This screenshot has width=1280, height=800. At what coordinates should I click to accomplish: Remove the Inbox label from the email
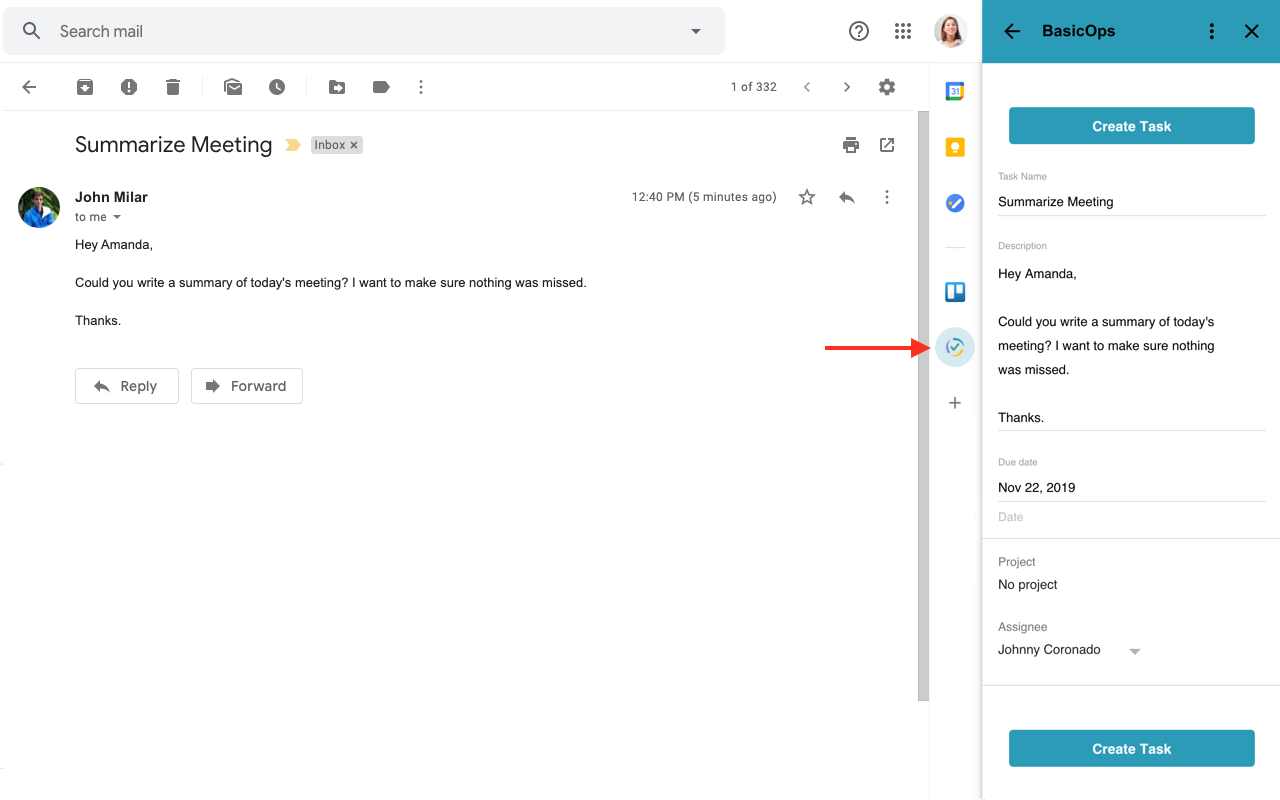click(354, 145)
